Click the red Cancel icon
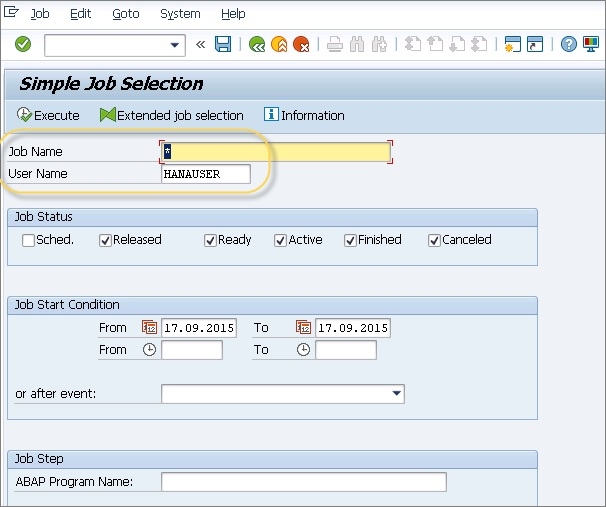Screen dimensions: 606x507 [x=301, y=44]
